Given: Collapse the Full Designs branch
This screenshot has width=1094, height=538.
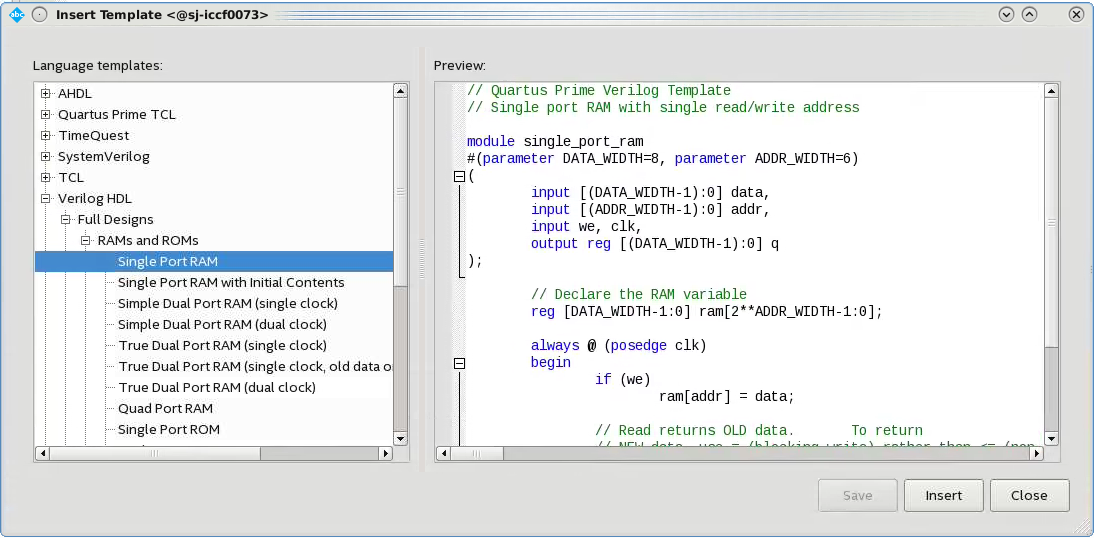Looking at the screenshot, I should (66, 219).
